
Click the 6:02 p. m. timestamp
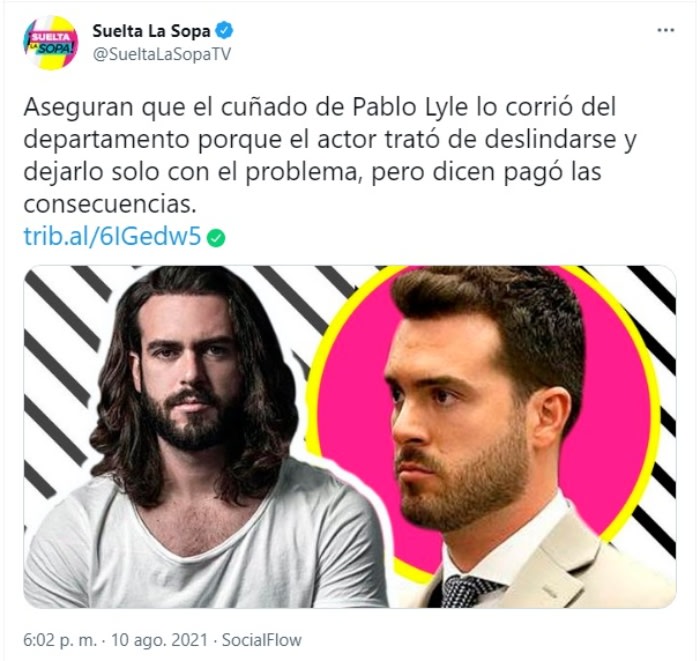pos(60,640)
